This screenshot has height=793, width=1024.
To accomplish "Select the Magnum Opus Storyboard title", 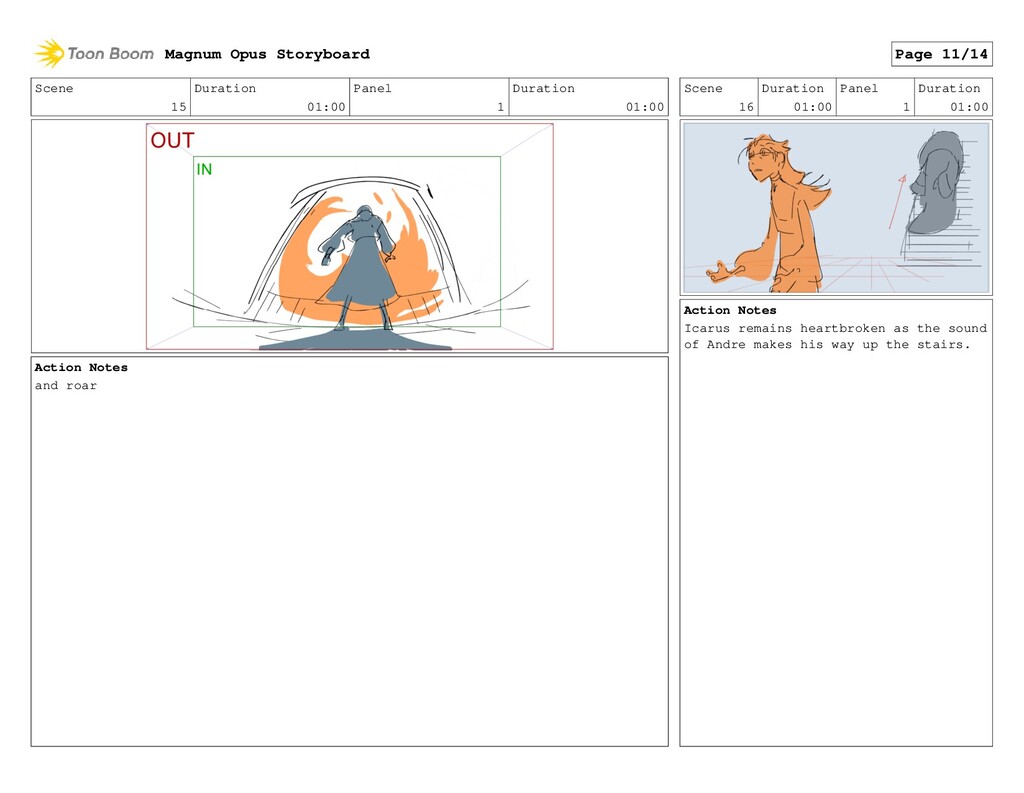I will click(x=267, y=54).
